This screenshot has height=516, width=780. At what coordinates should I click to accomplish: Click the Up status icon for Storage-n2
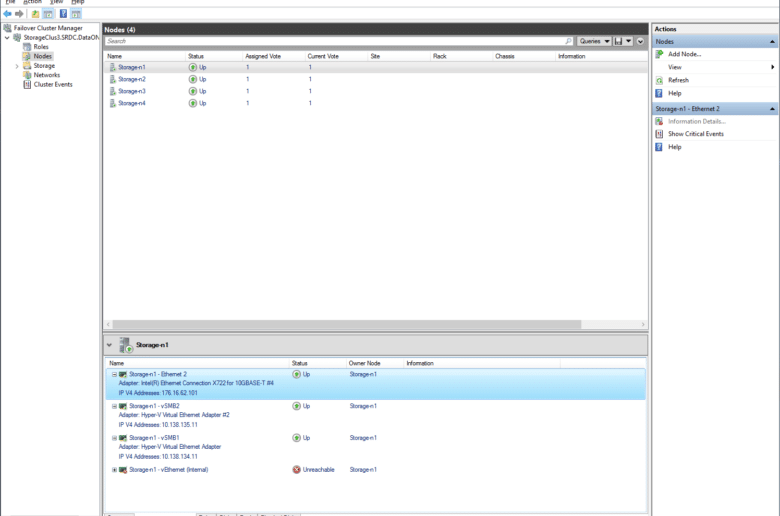tap(193, 79)
